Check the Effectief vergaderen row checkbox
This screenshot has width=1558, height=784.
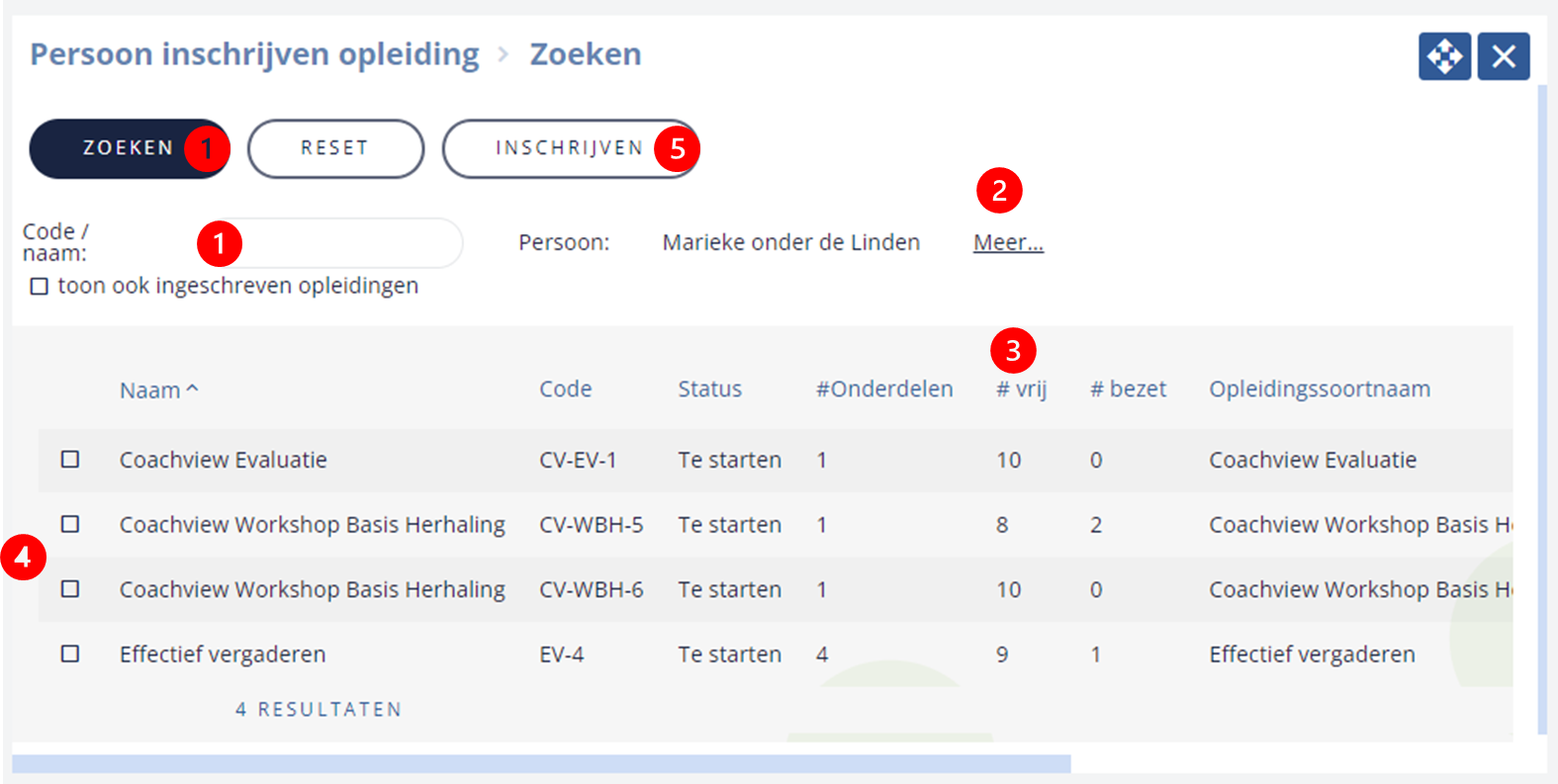[x=70, y=653]
